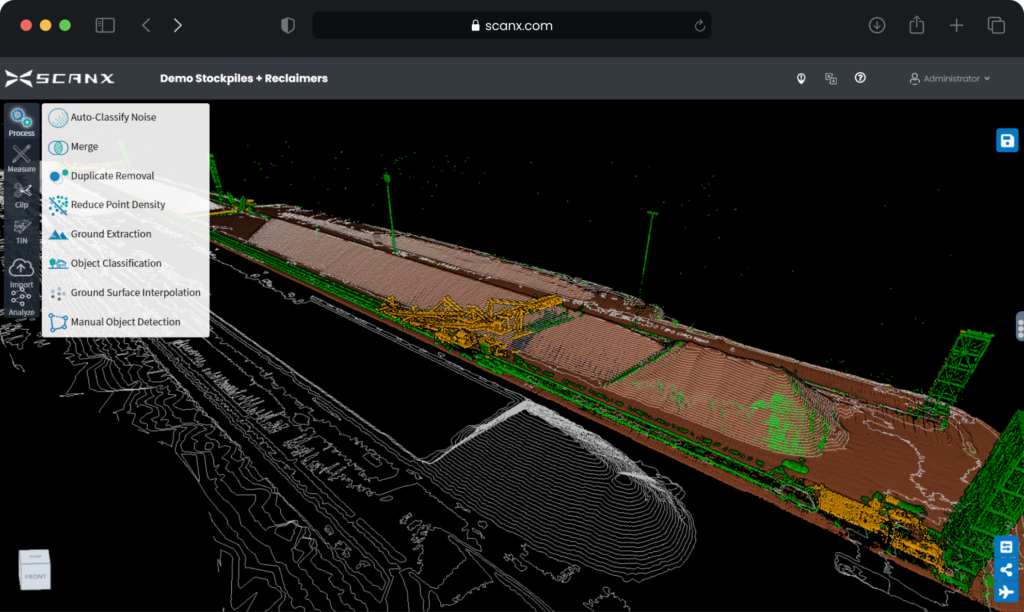Open the Import panel

21,272
